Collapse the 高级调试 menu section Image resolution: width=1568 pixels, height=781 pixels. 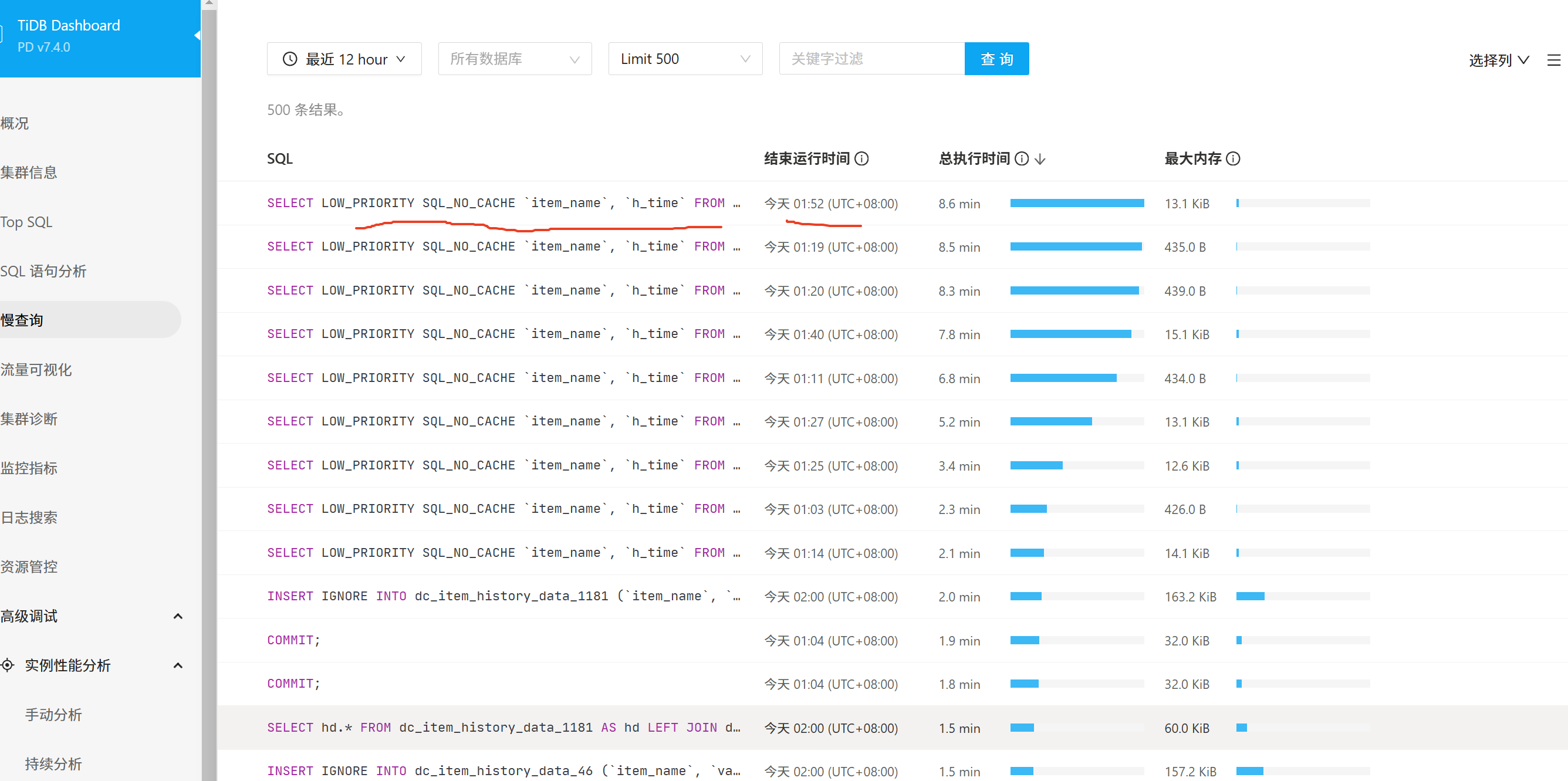pos(178,616)
